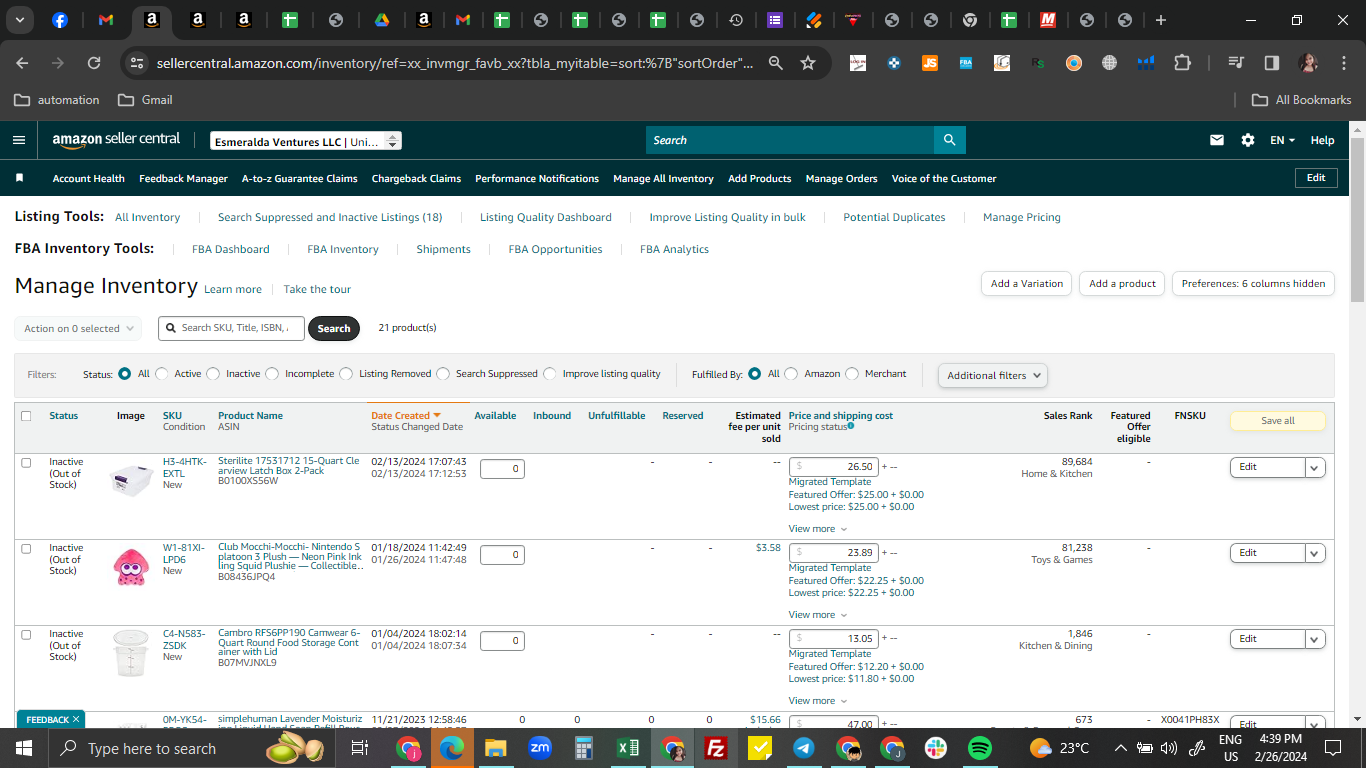The width and height of the screenshot is (1366, 768).
Task: Click the page's vertical scrollbar
Action: pyautogui.click(x=1357, y=220)
